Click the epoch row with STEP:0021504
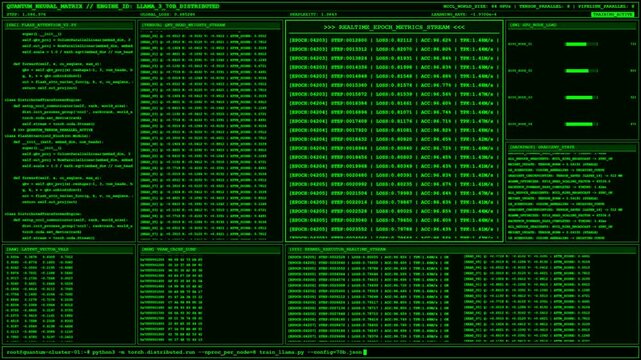 pos(394,193)
